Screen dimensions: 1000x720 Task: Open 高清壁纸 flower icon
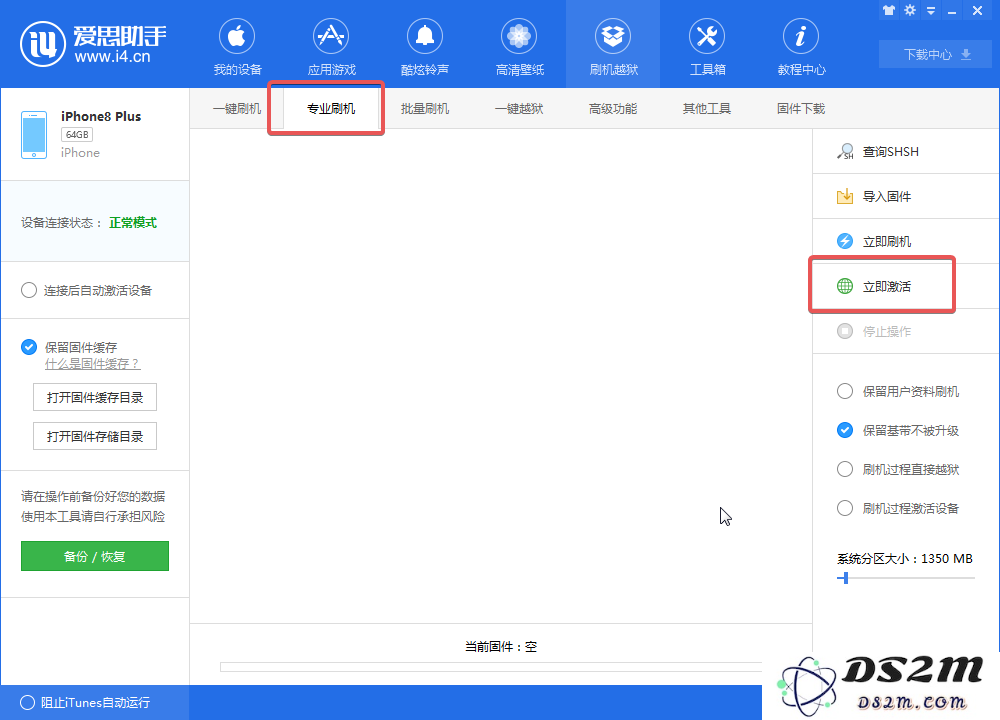click(519, 36)
